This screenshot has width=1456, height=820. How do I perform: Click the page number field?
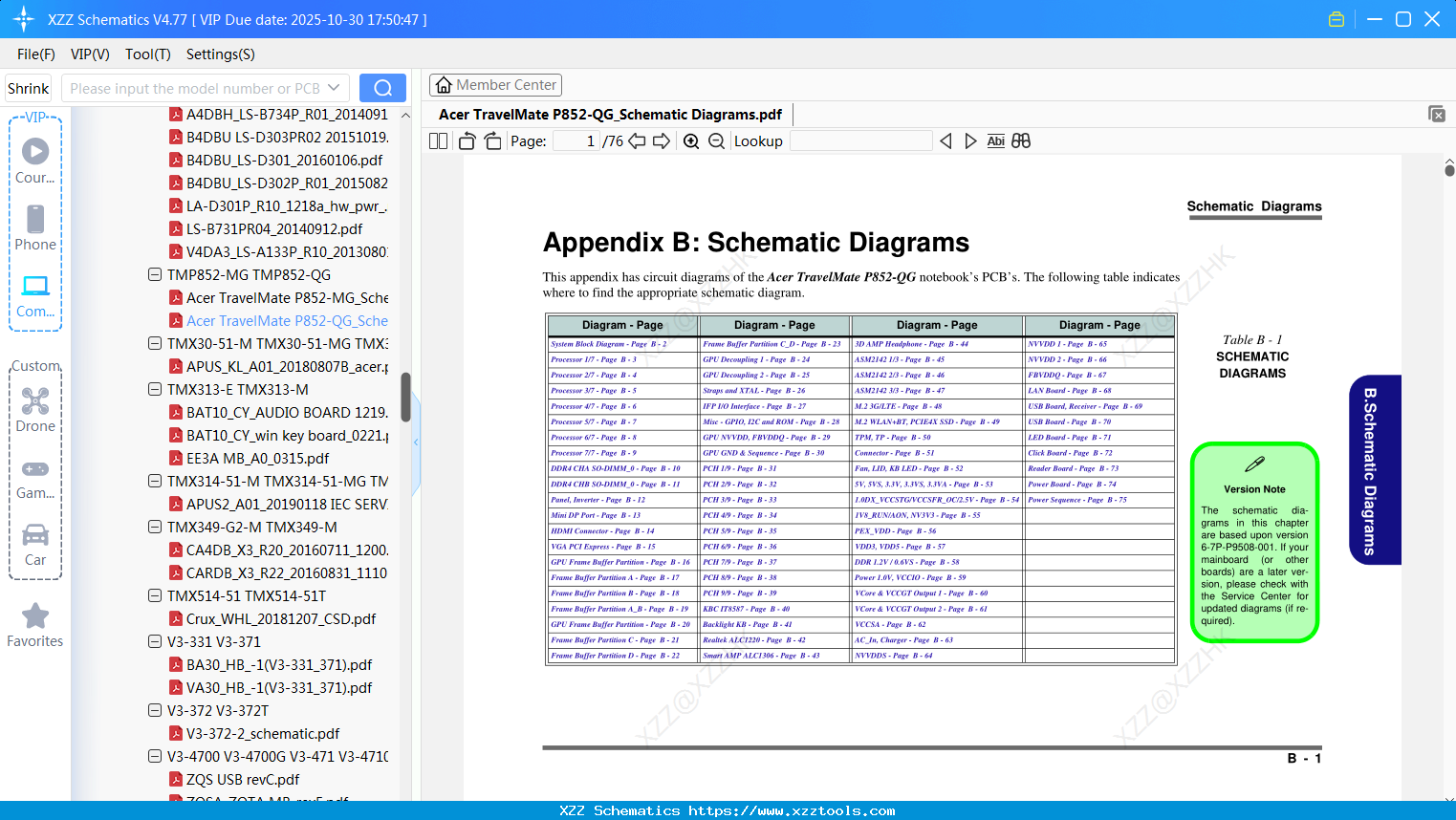(x=576, y=141)
